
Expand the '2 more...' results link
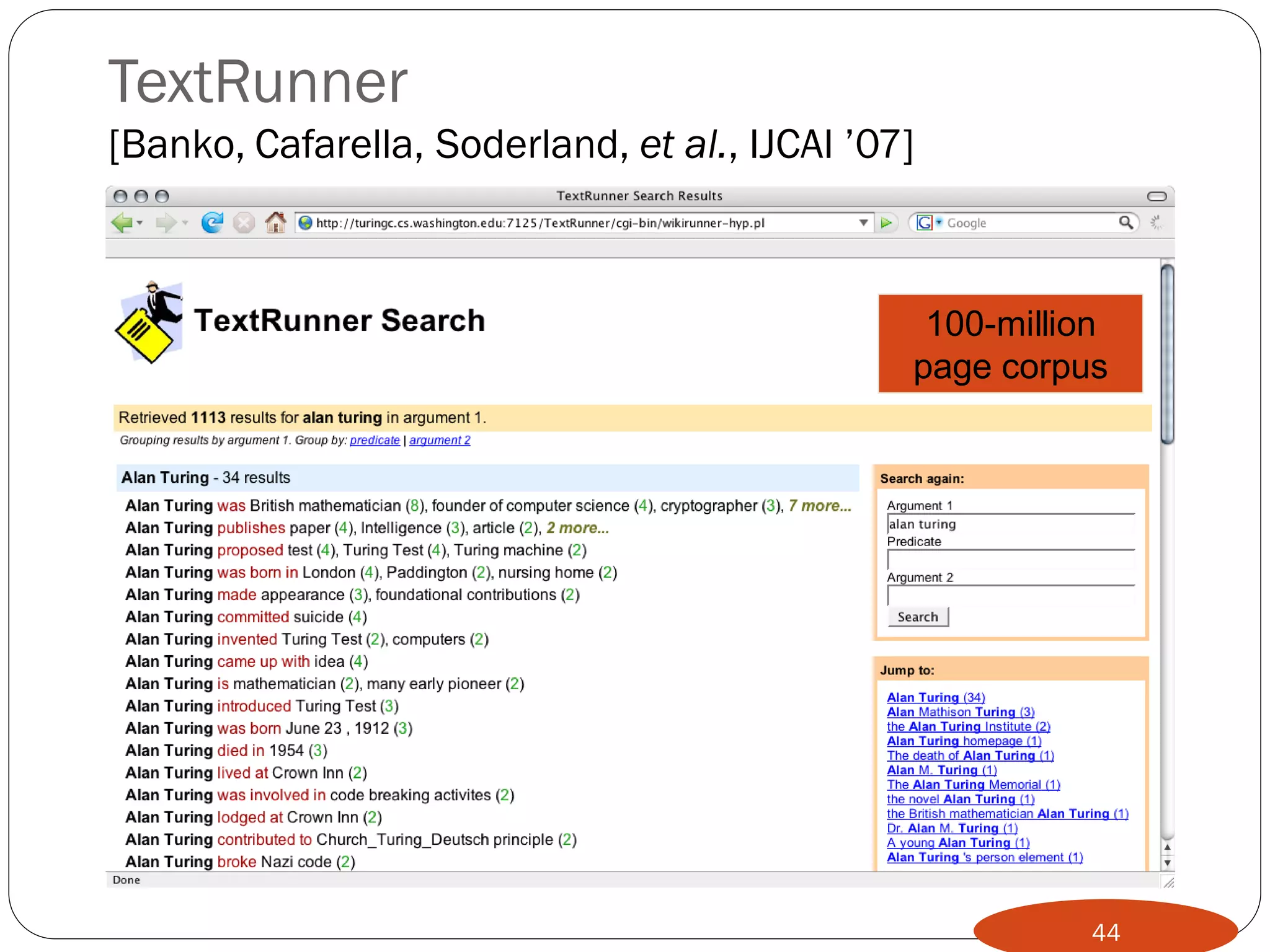coord(577,528)
